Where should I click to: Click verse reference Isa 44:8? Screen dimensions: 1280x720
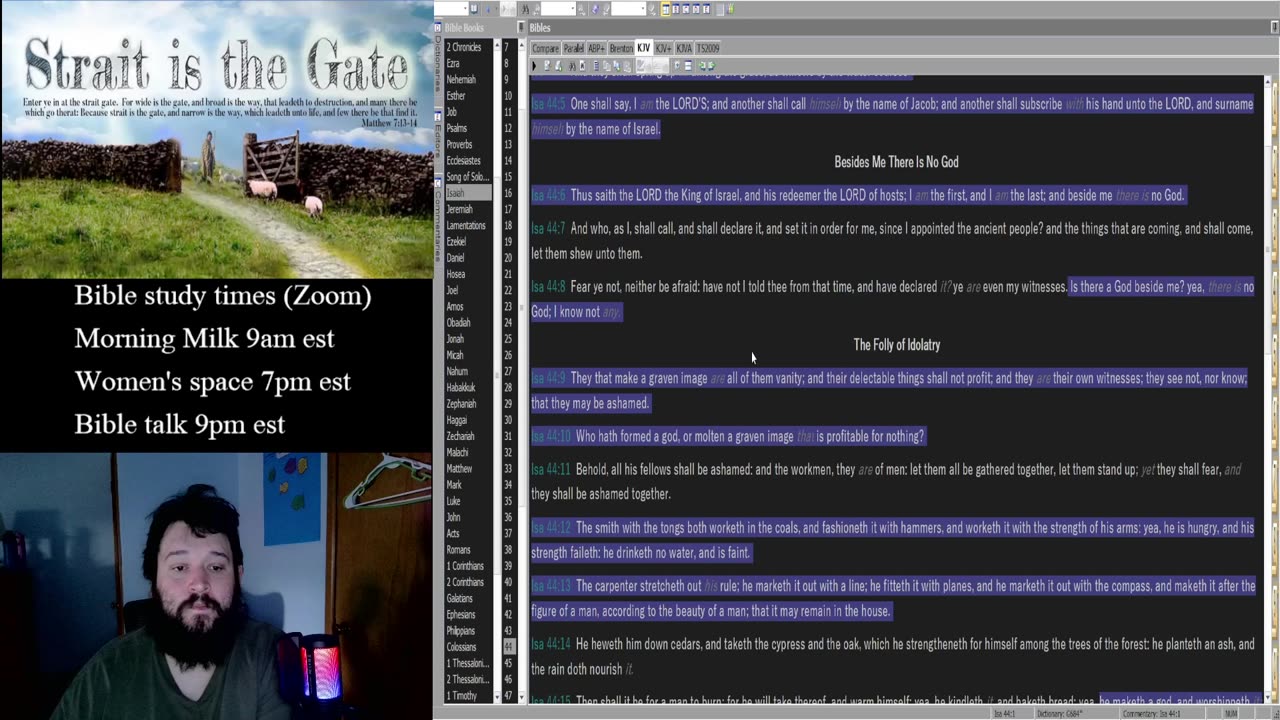click(x=548, y=287)
